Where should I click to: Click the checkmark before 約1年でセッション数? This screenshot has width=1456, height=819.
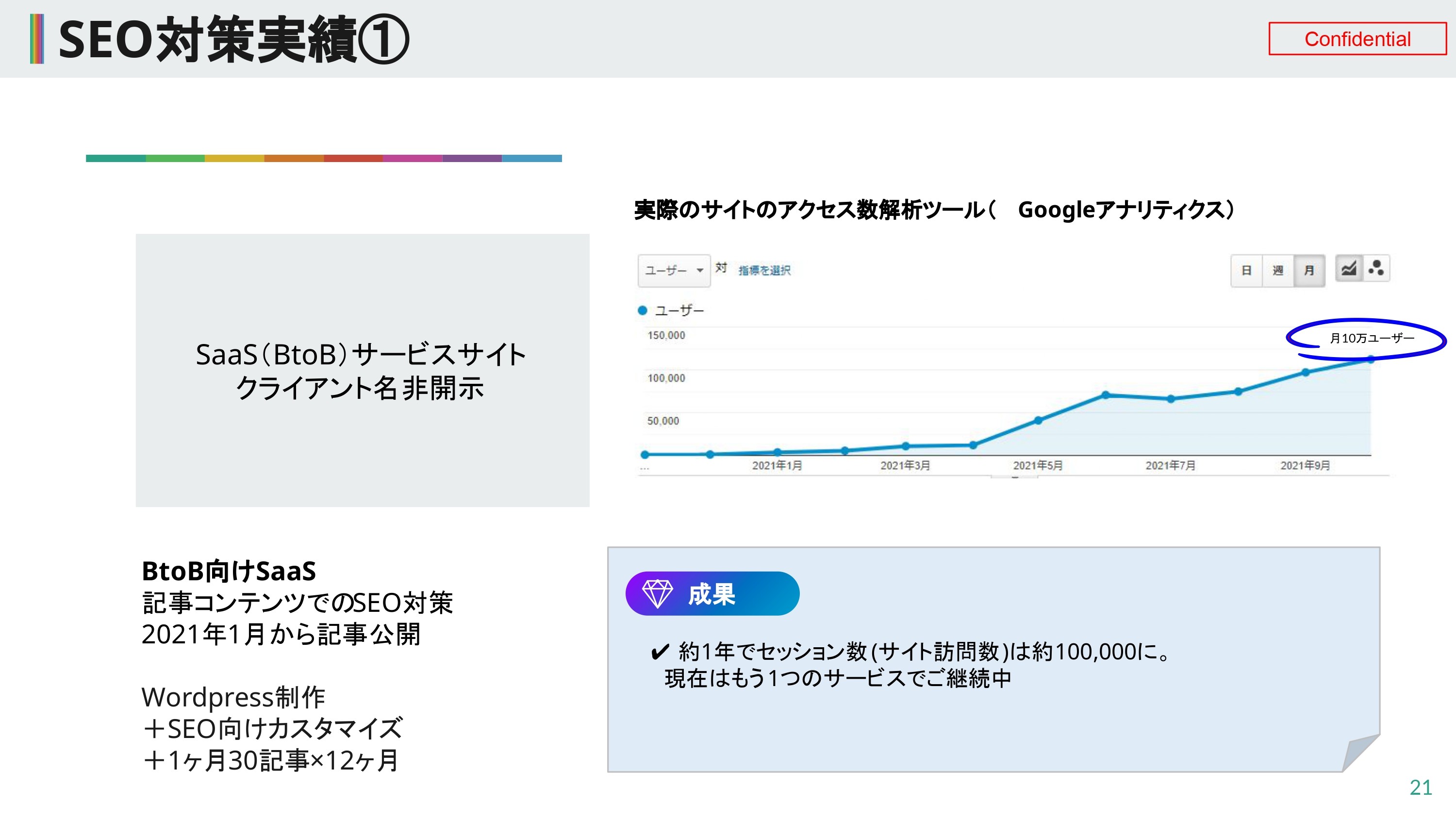(660, 652)
